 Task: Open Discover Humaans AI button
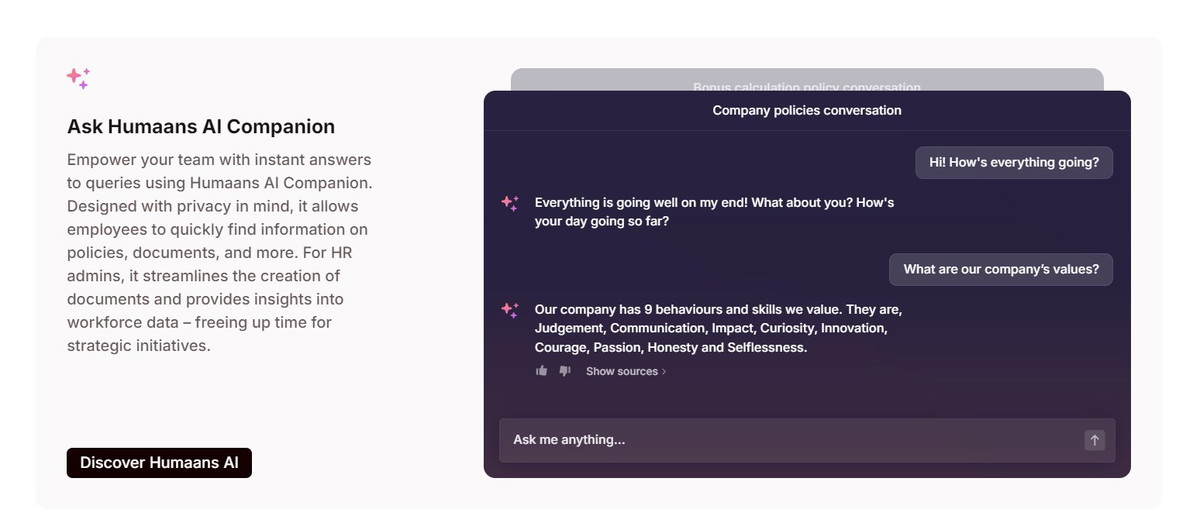coord(159,463)
